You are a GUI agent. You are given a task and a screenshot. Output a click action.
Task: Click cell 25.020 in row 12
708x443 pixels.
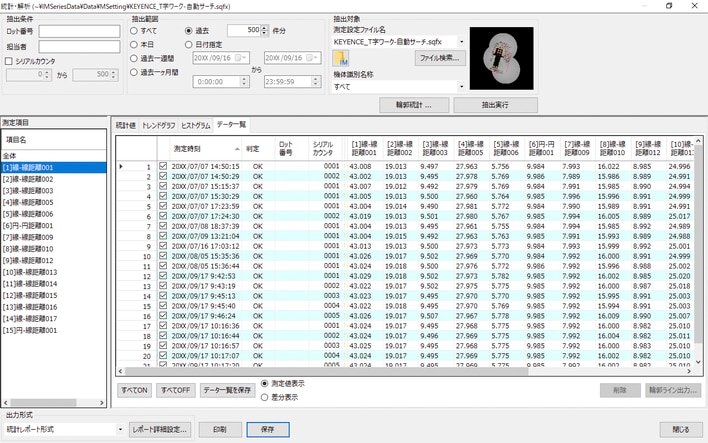coord(679,276)
